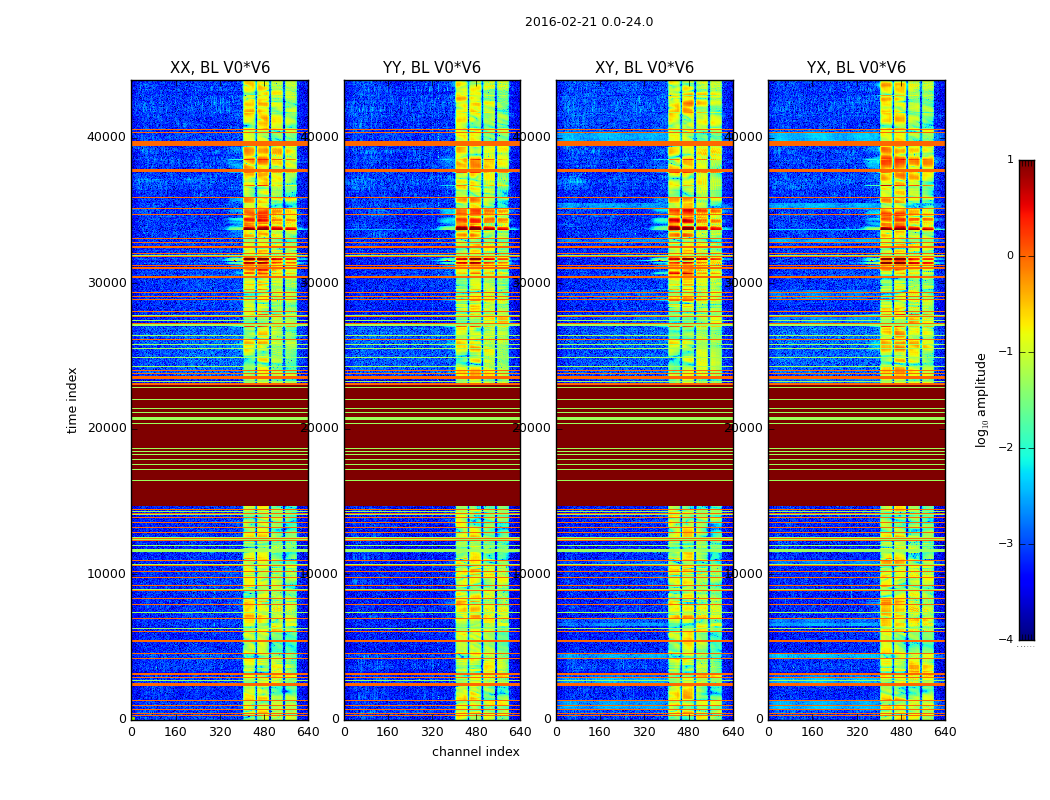The height and width of the screenshot is (800, 1050).
Task: Click the 10000 tick beside the XY plot
Action: (x=532, y=574)
